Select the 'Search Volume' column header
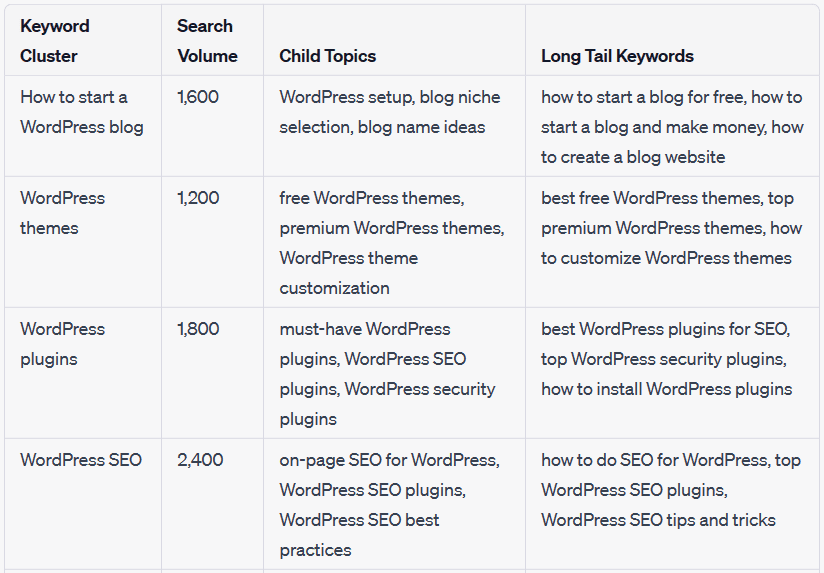Screen dimensions: 824x573 point(212,40)
